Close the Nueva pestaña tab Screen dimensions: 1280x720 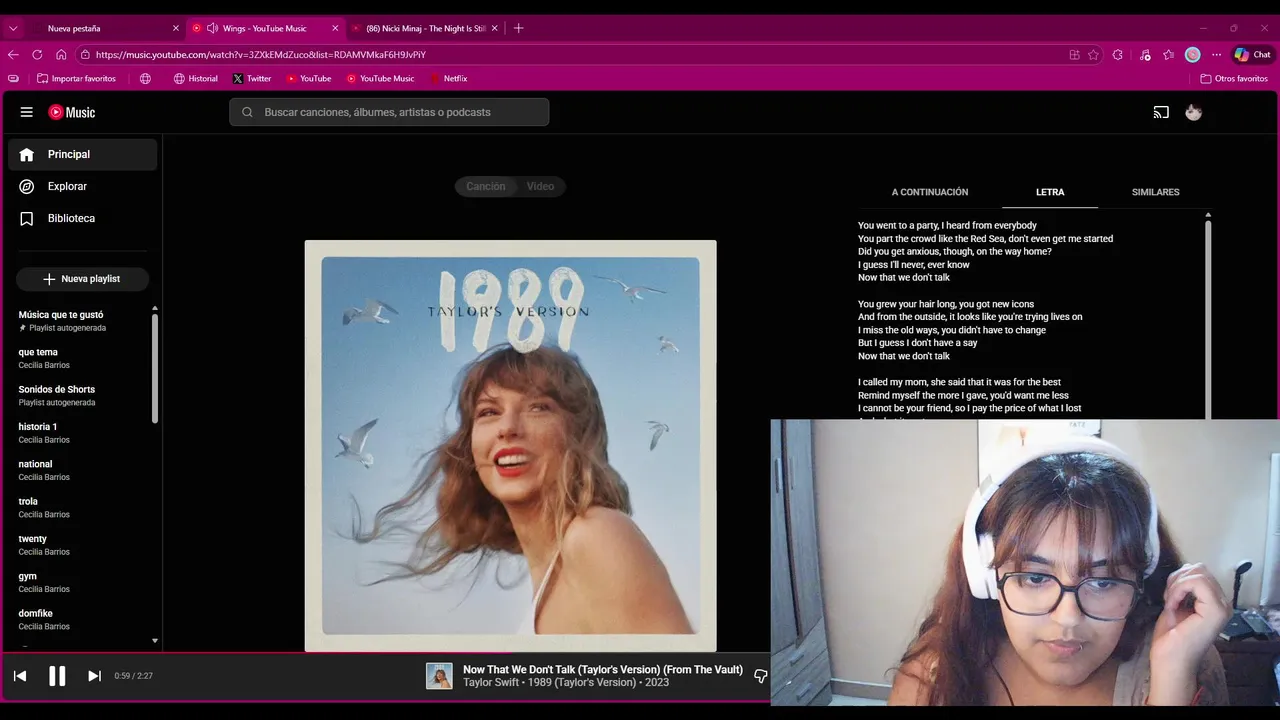tap(176, 28)
